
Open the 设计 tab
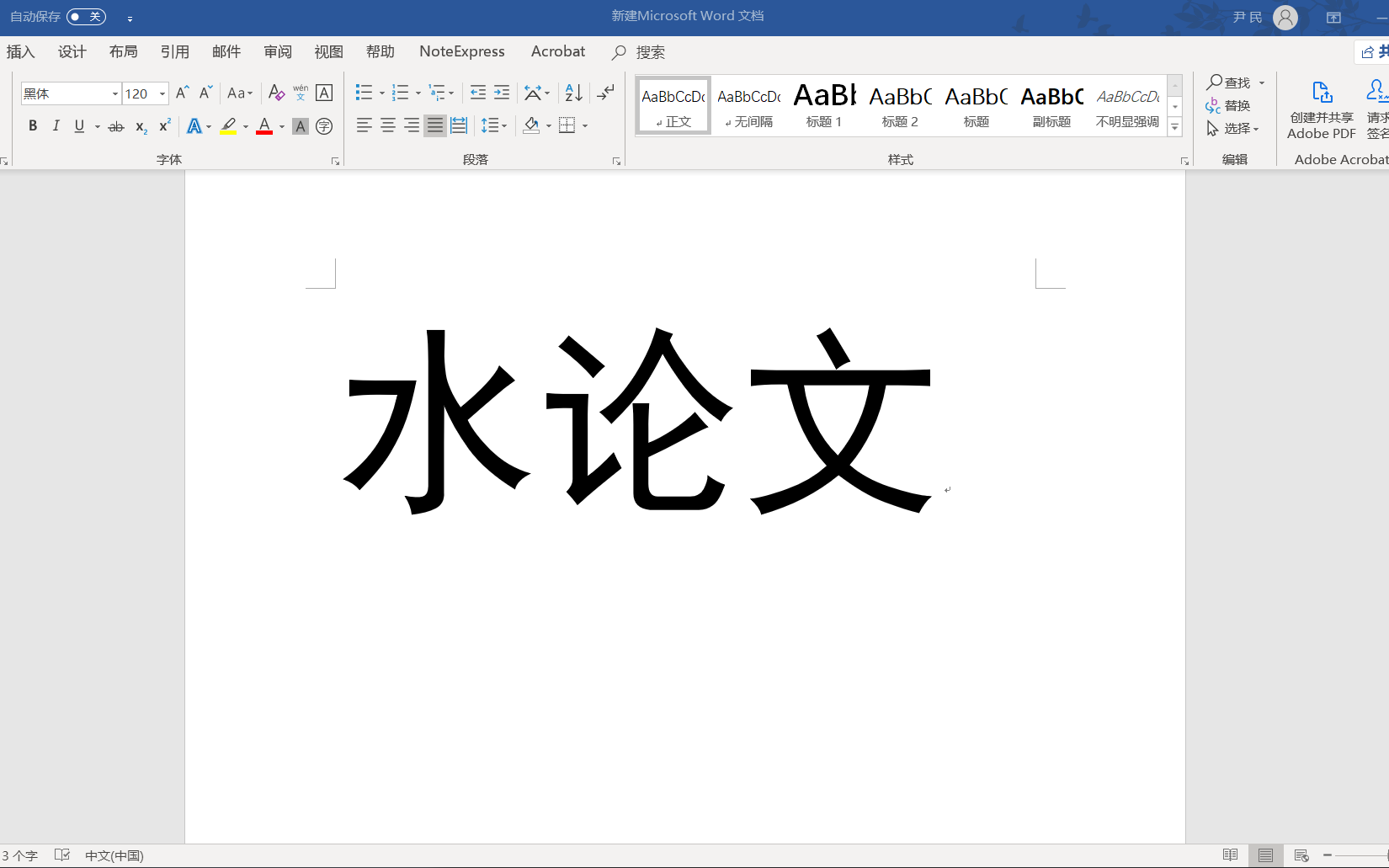[x=72, y=52]
